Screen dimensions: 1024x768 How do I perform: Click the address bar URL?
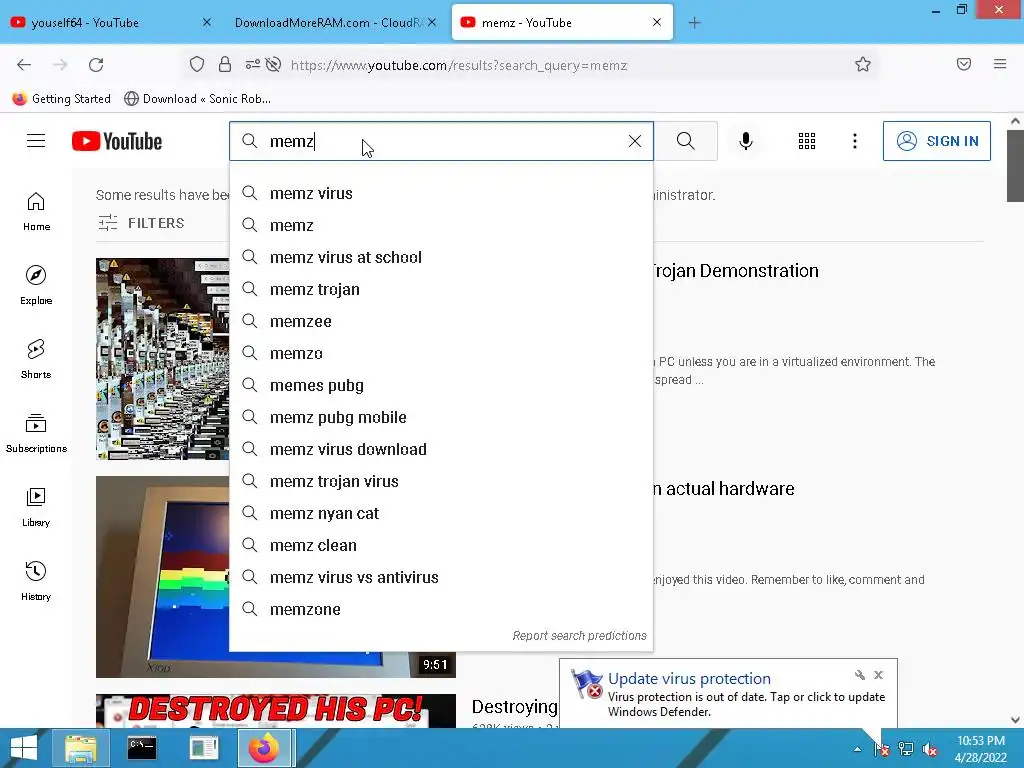459,65
